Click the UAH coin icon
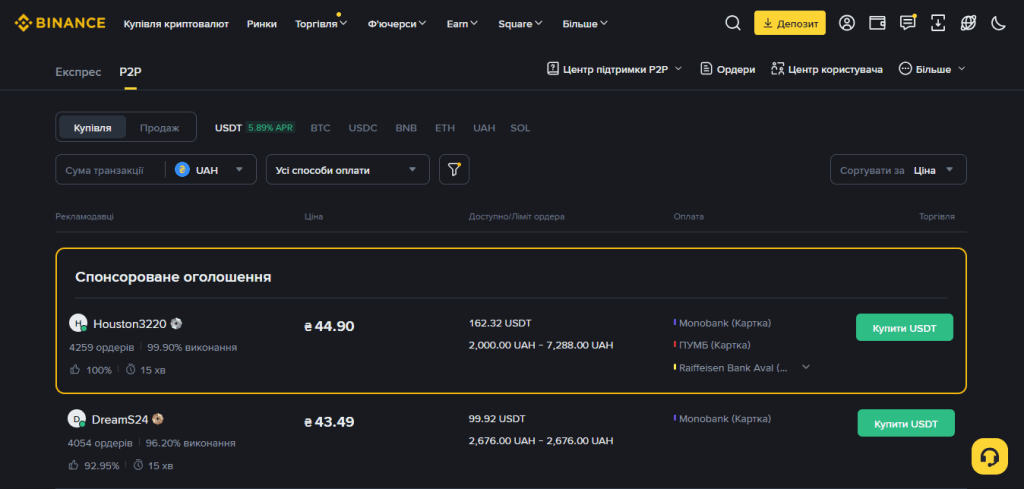Viewport: 1024px width, 489px height. 182,170
